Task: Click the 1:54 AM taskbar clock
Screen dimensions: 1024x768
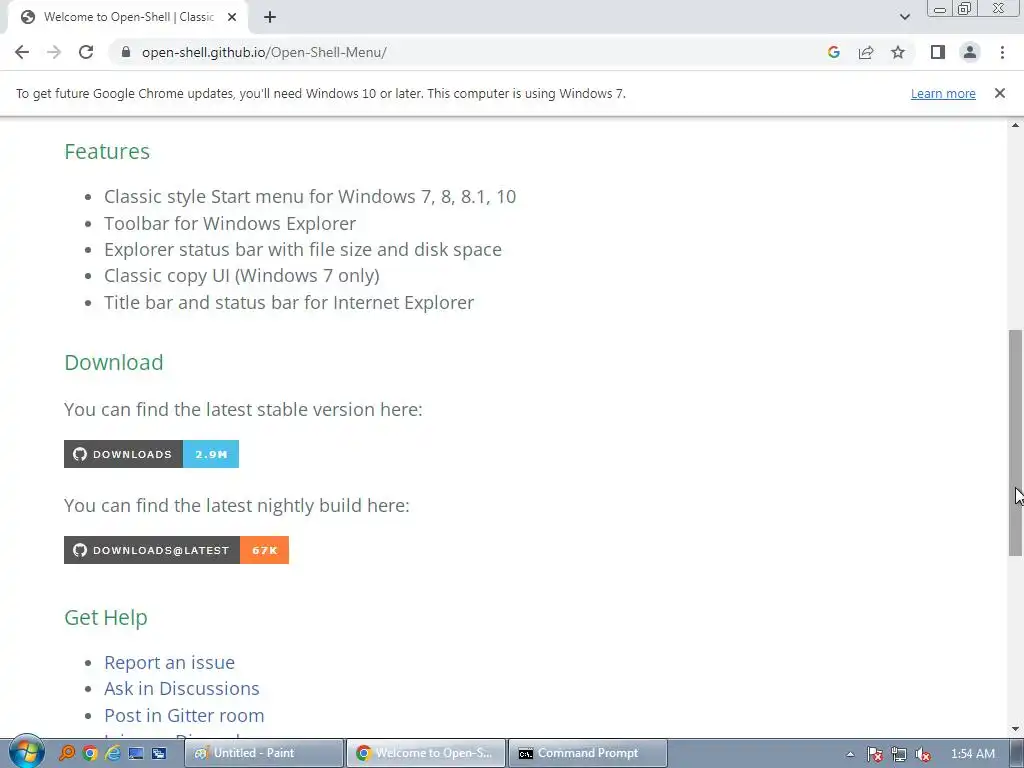Action: (x=973, y=754)
